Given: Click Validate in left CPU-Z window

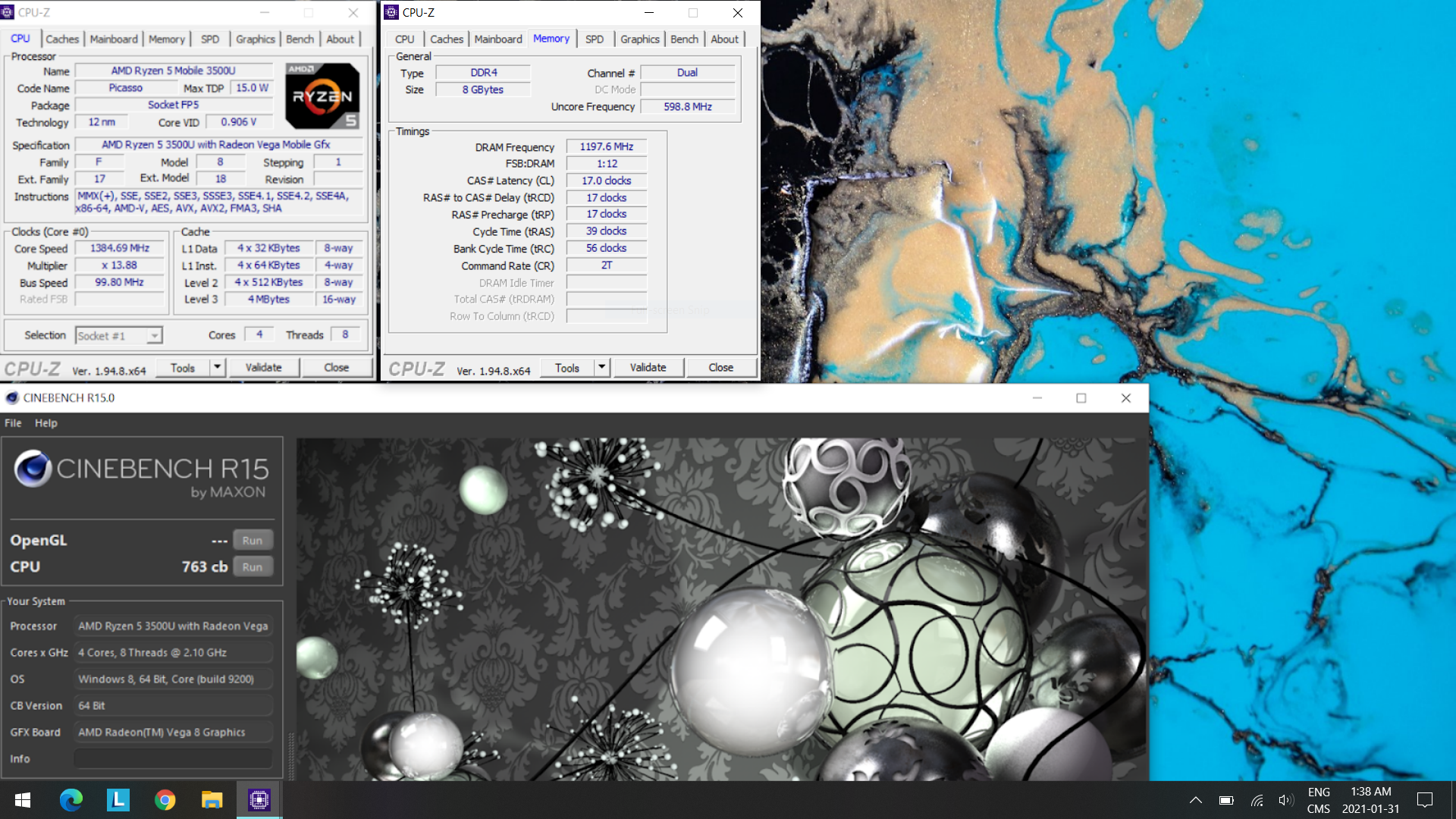Looking at the screenshot, I should pyautogui.click(x=263, y=368).
